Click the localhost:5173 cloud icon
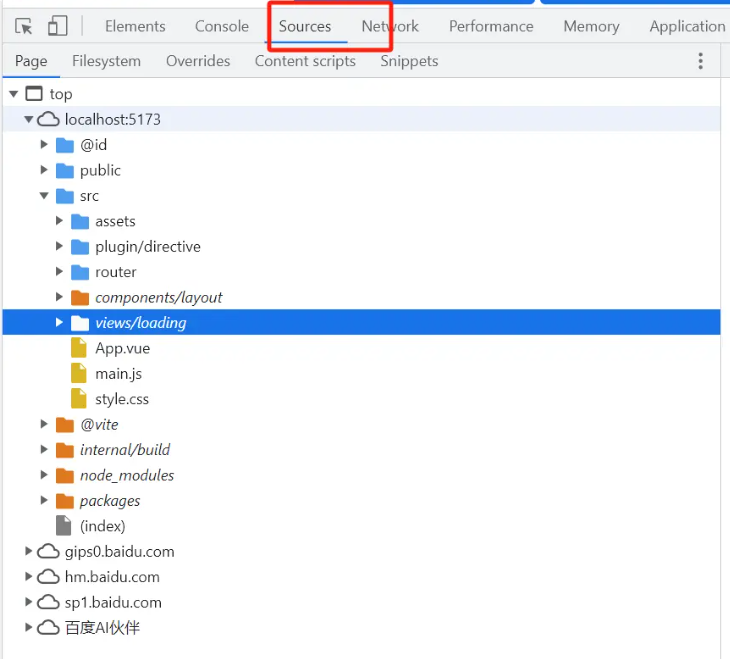730x659 pixels. click(48, 119)
